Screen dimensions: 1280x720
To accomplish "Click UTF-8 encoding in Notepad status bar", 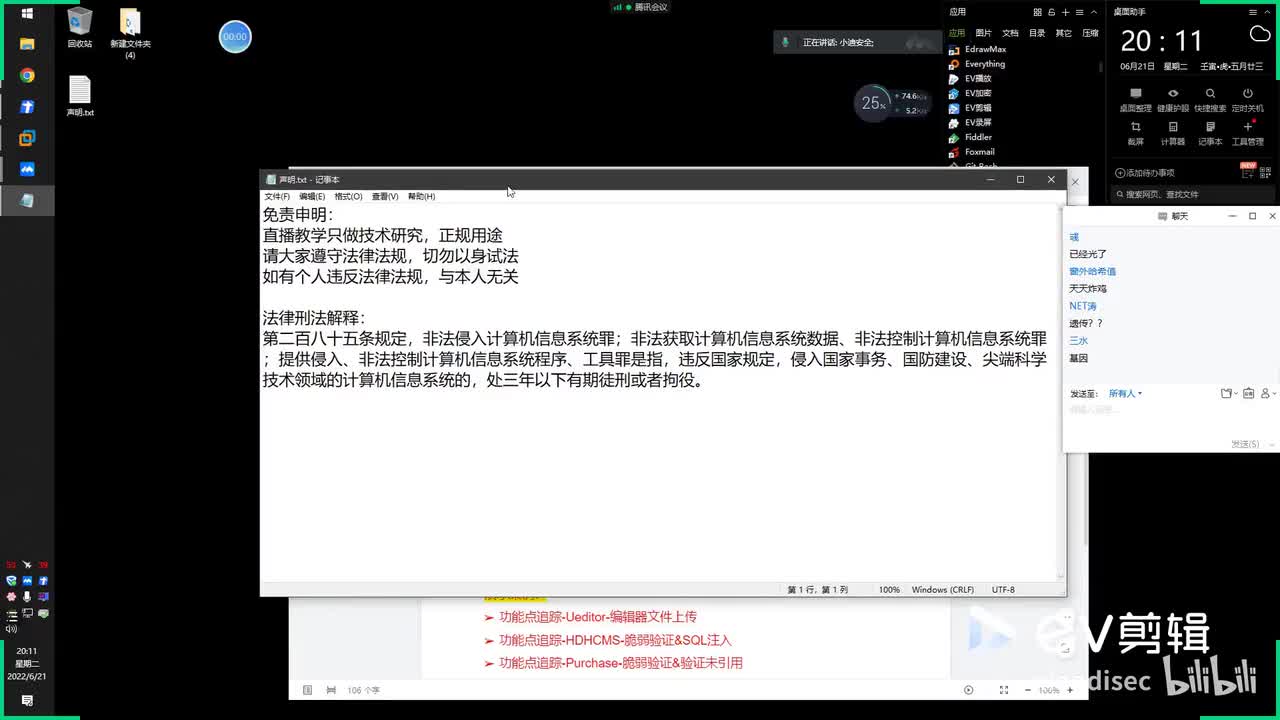I will [1003, 590].
